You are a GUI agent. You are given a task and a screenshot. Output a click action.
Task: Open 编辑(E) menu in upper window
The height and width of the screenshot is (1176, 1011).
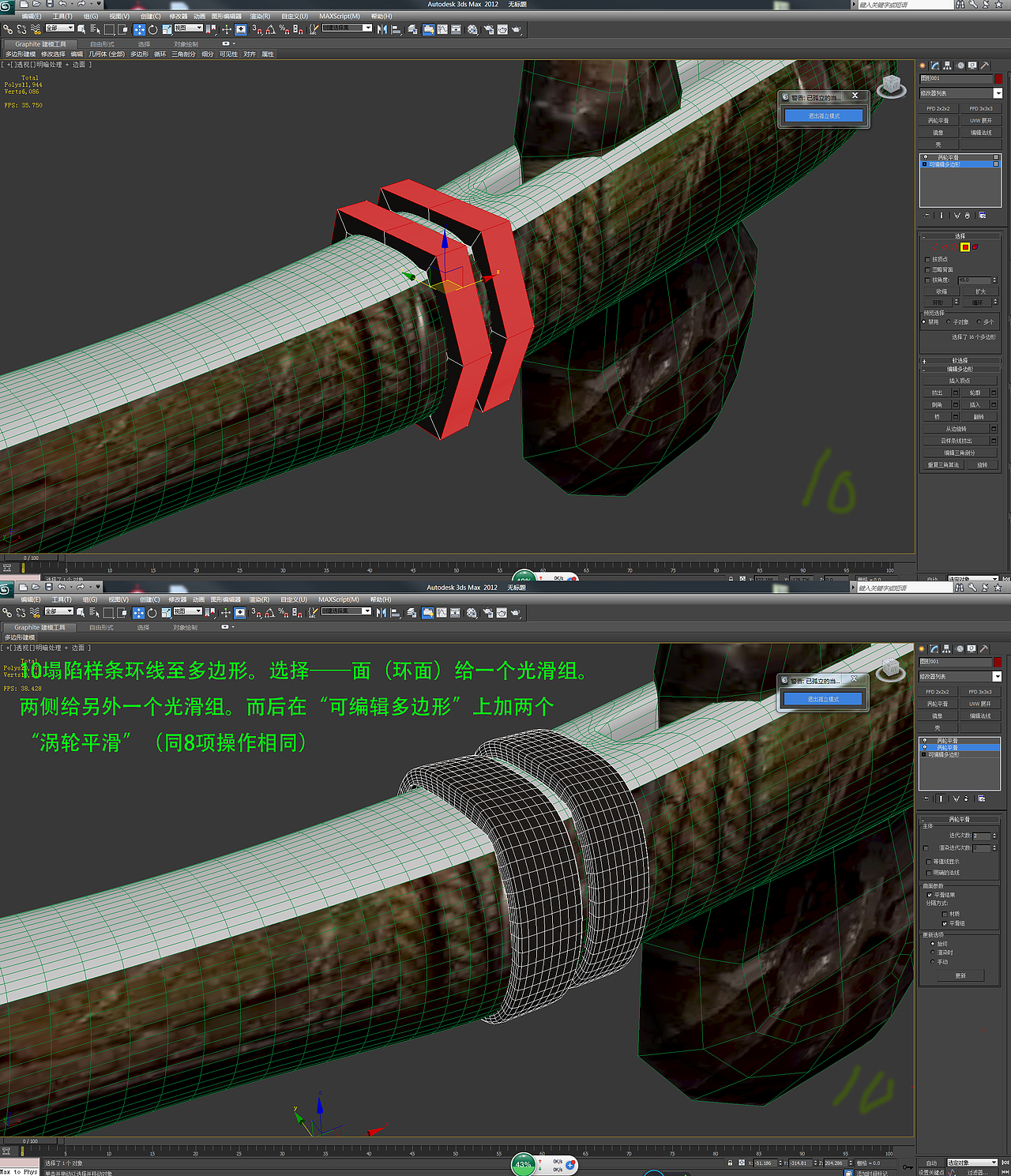click(32, 16)
